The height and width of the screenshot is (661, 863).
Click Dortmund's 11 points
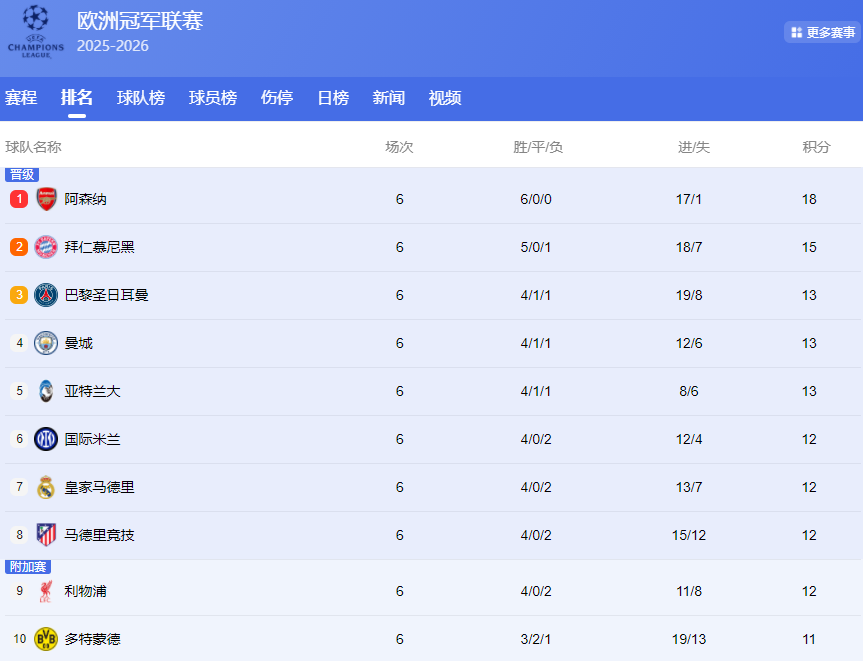[809, 639]
